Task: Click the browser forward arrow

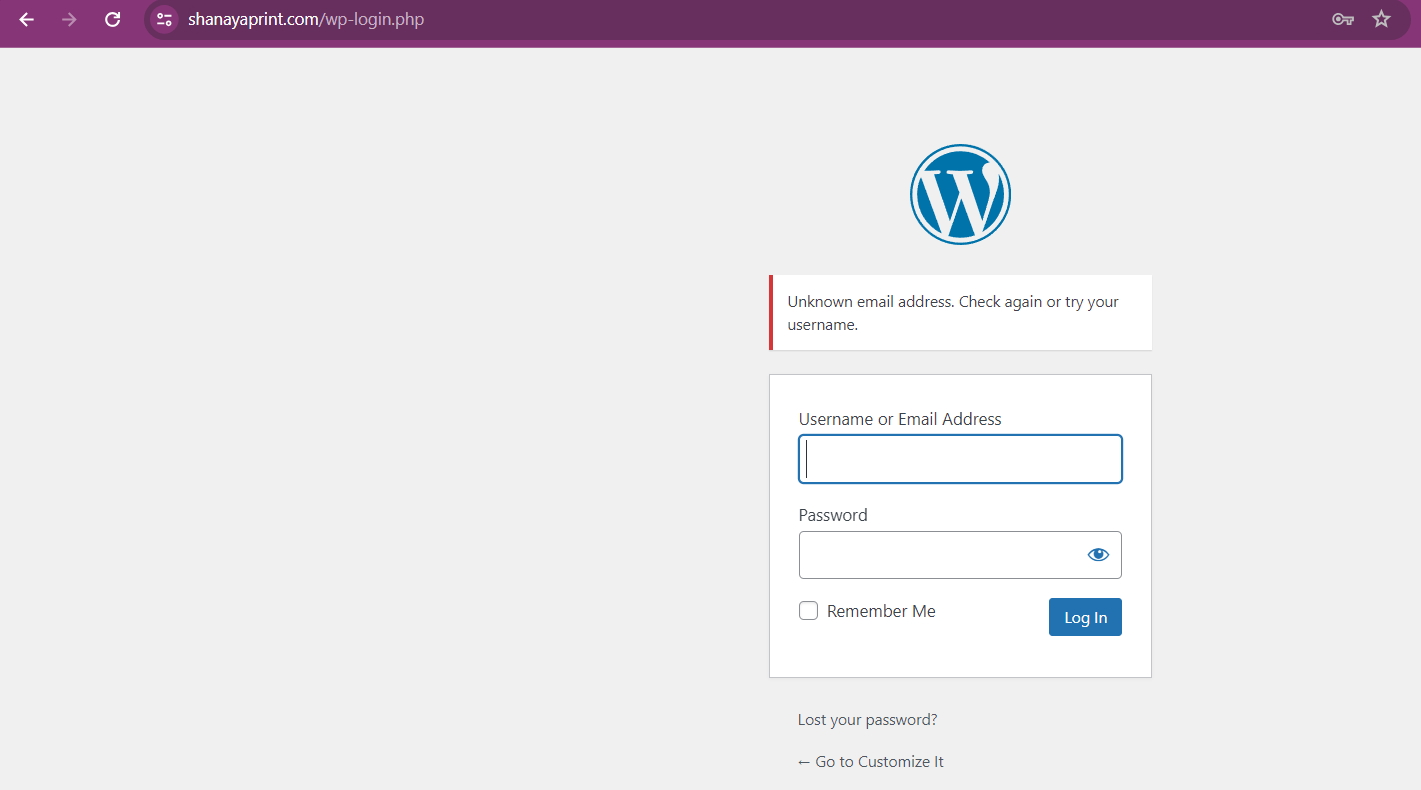Action: [69, 19]
